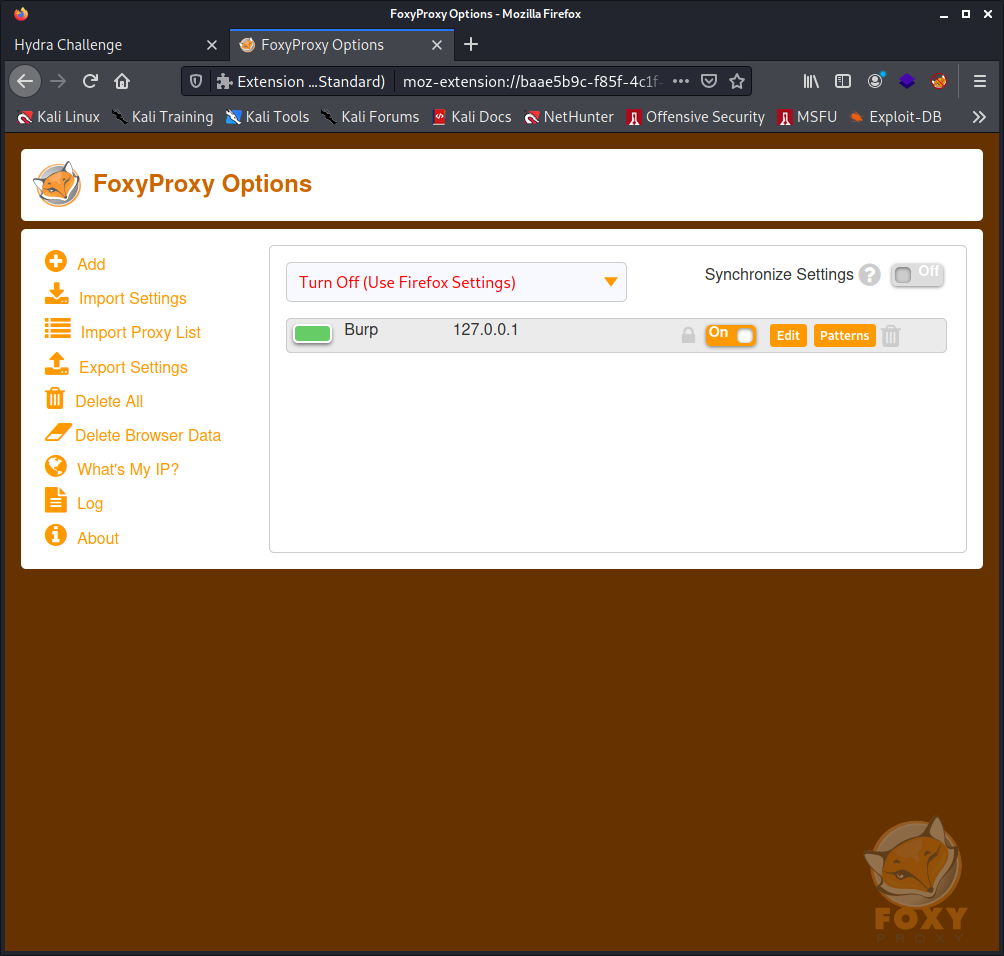This screenshot has width=1004, height=956.
Task: Show more bookmarks with chevron
Action: 978,117
